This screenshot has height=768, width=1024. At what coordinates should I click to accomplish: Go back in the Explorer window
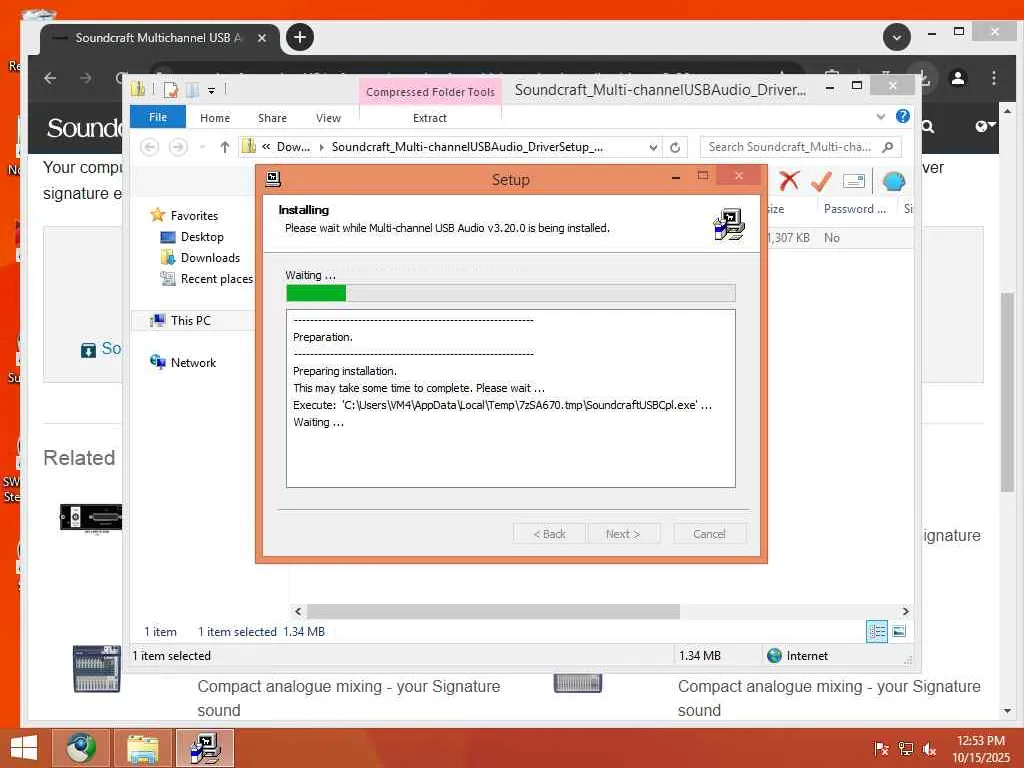(150, 147)
